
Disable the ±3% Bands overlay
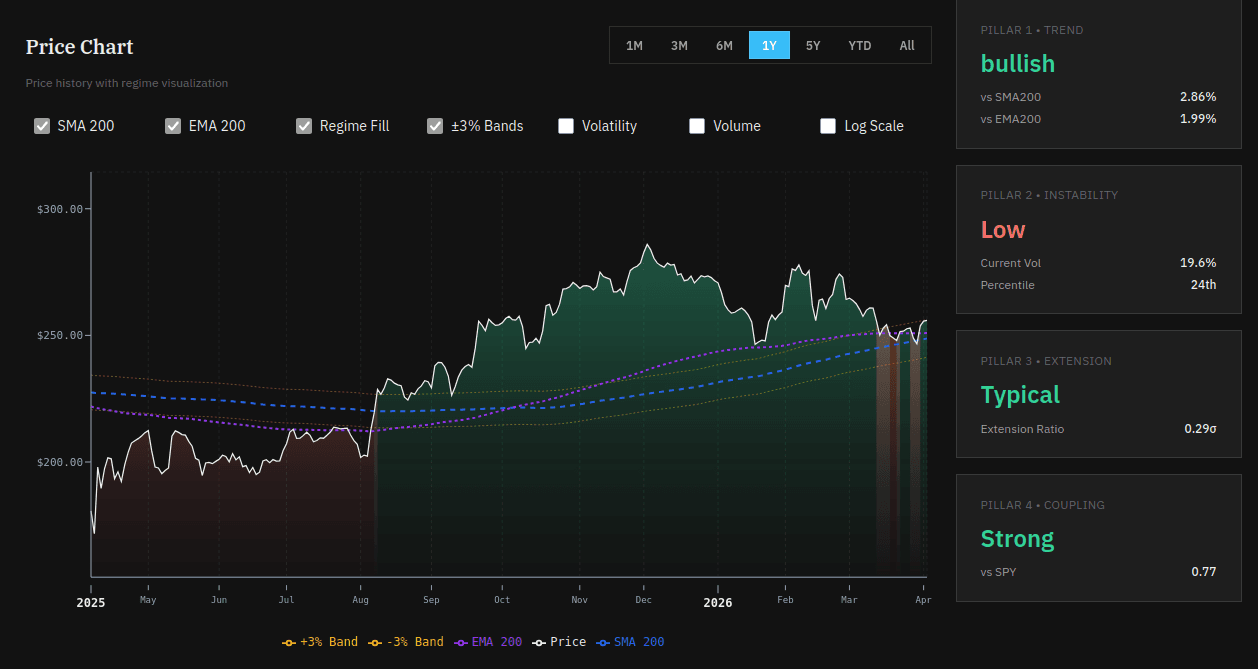[x=435, y=125]
